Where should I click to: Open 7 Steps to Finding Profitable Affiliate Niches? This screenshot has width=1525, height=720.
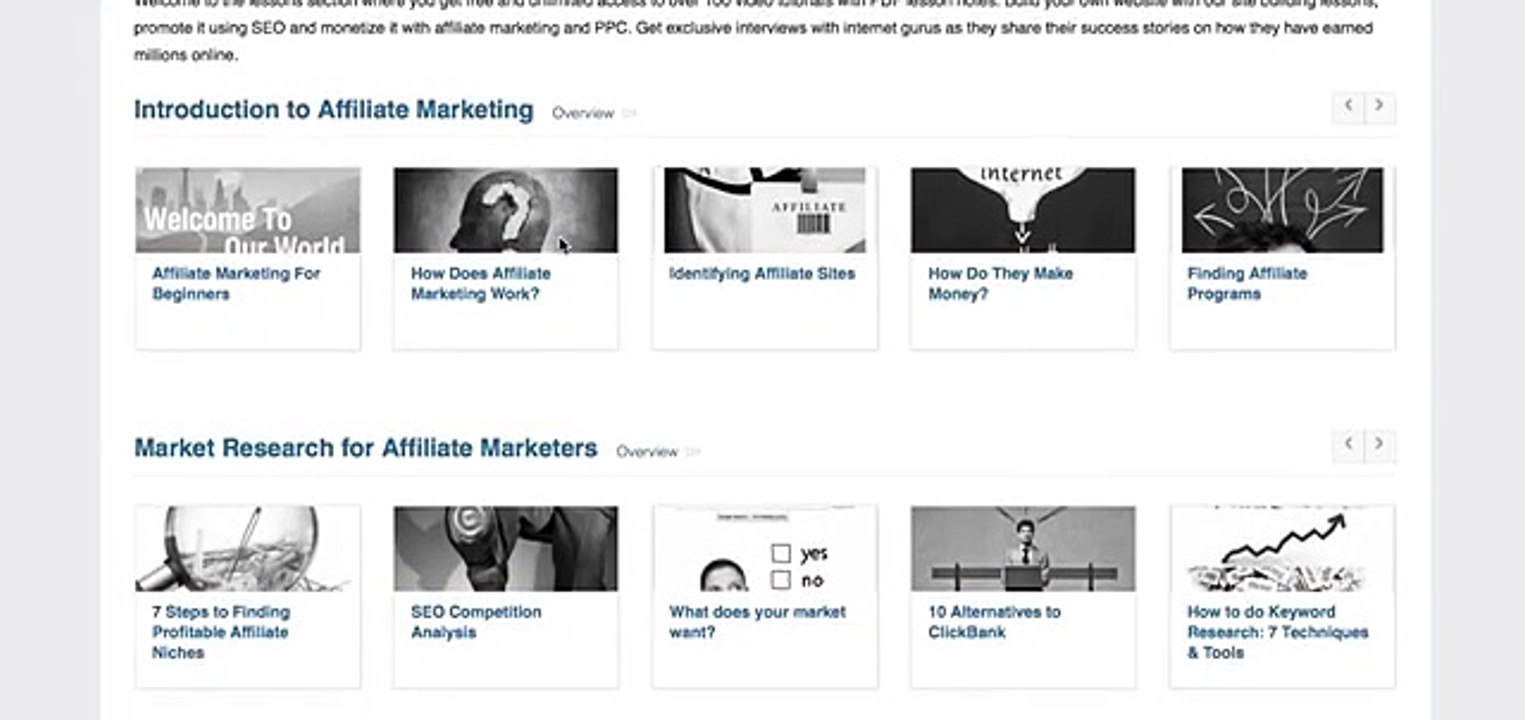[x=221, y=632]
